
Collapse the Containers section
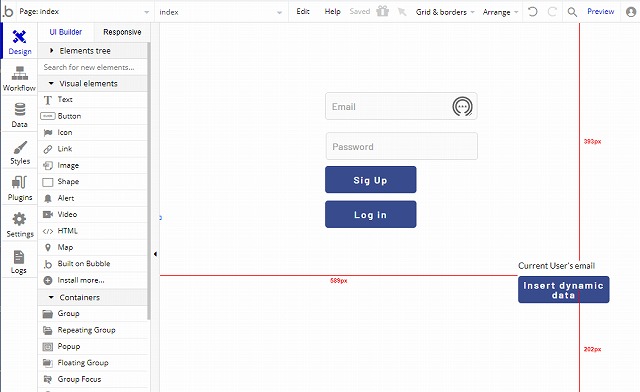coord(93,297)
